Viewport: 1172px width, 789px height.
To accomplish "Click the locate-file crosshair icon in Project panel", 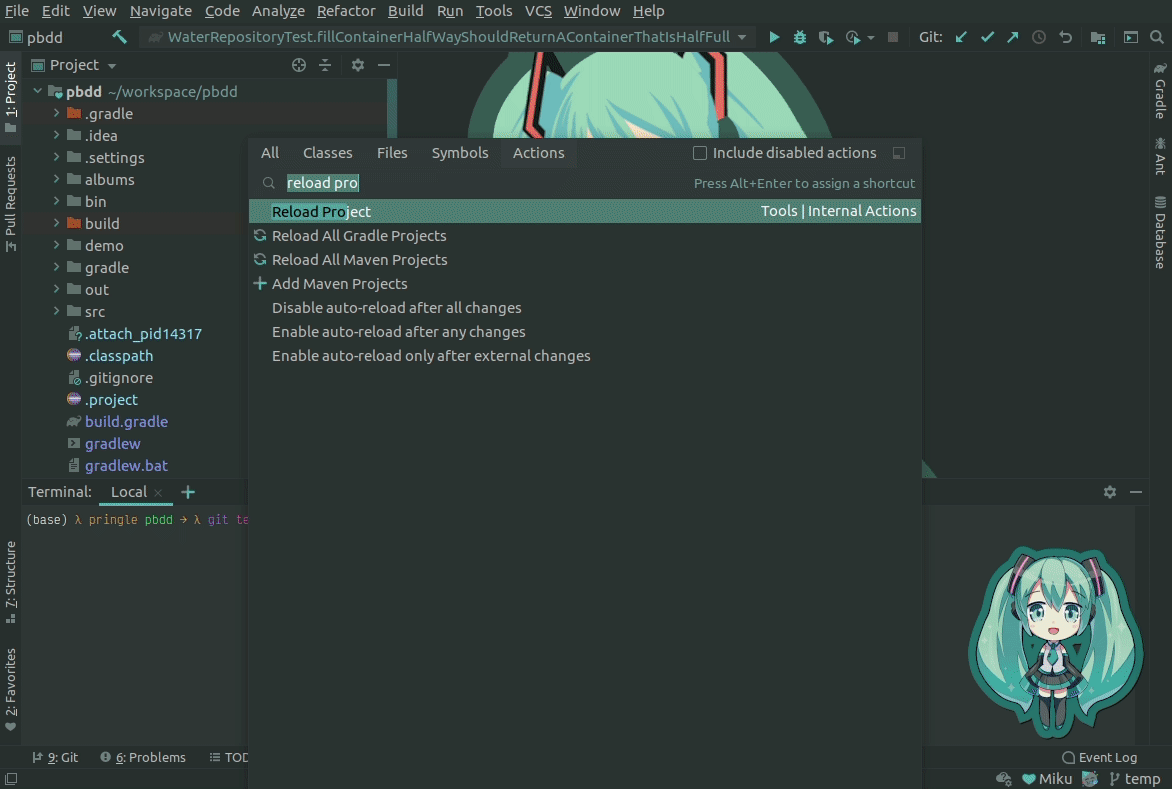I will [299, 65].
